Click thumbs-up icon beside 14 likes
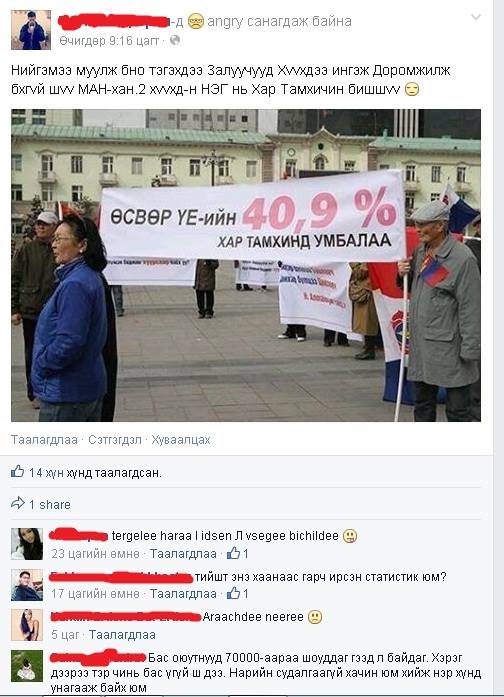This screenshot has width=504, height=697. pos(17,472)
